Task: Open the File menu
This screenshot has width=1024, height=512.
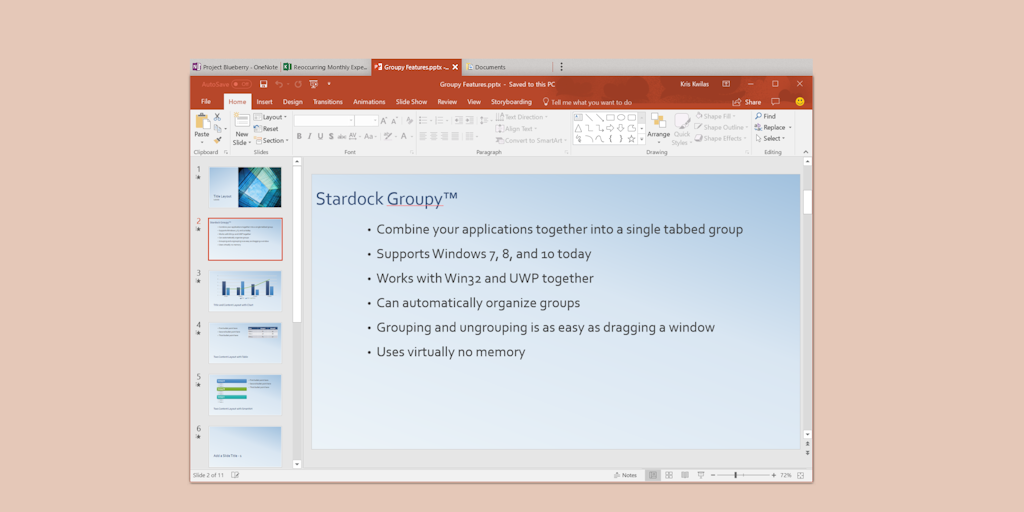Action: click(206, 102)
